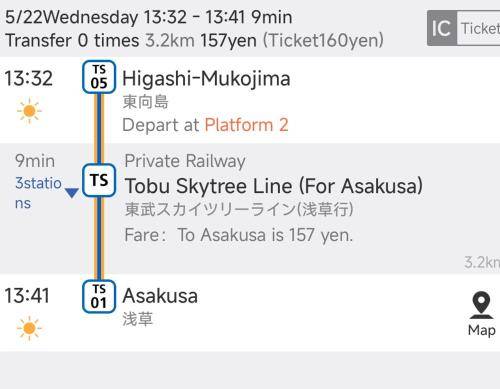Click the 13:41 arrival time
Screen dimensions: 500x389
tap(27, 296)
